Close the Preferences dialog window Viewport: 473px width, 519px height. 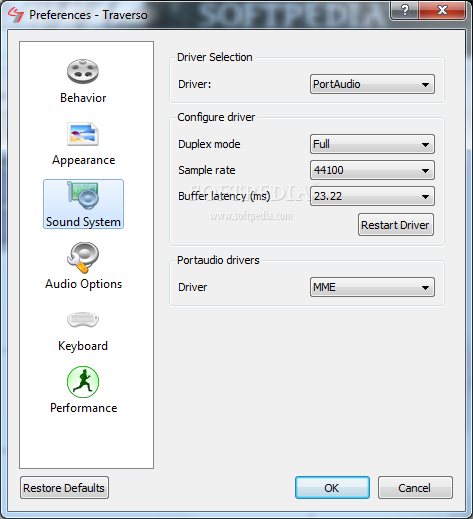point(442,10)
